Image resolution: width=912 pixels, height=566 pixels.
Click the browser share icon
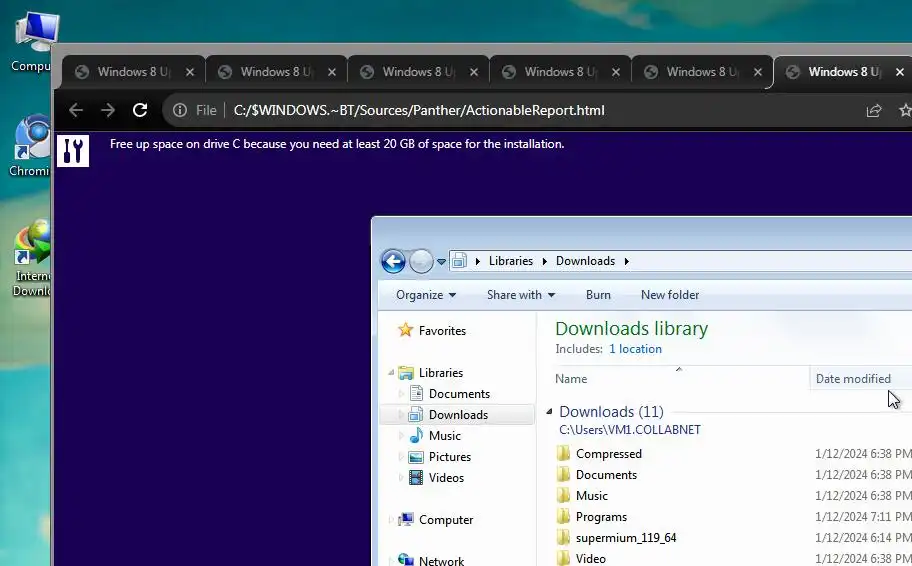pyautogui.click(x=874, y=111)
